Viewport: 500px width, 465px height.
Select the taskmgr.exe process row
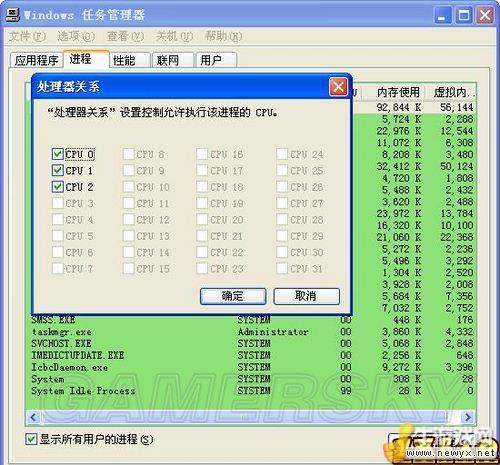click(x=251, y=332)
